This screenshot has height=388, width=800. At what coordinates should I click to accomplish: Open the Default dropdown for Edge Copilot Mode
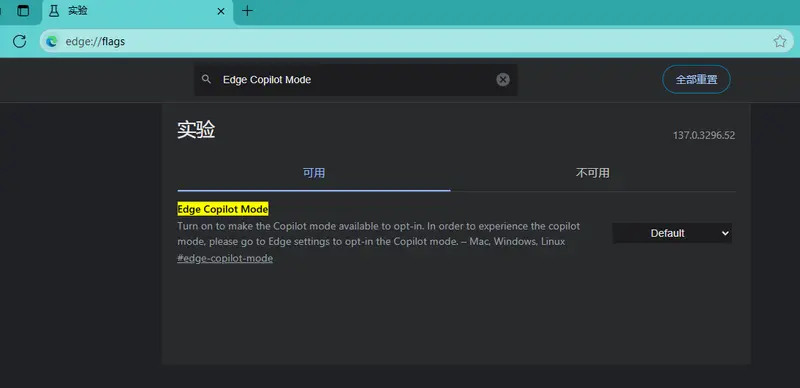point(672,233)
